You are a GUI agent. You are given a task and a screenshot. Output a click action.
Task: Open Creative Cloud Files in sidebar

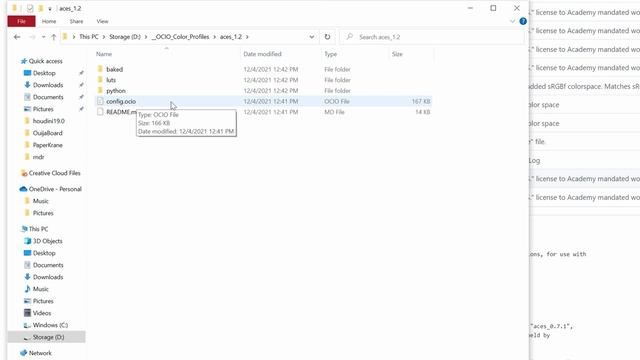[x=54, y=173]
